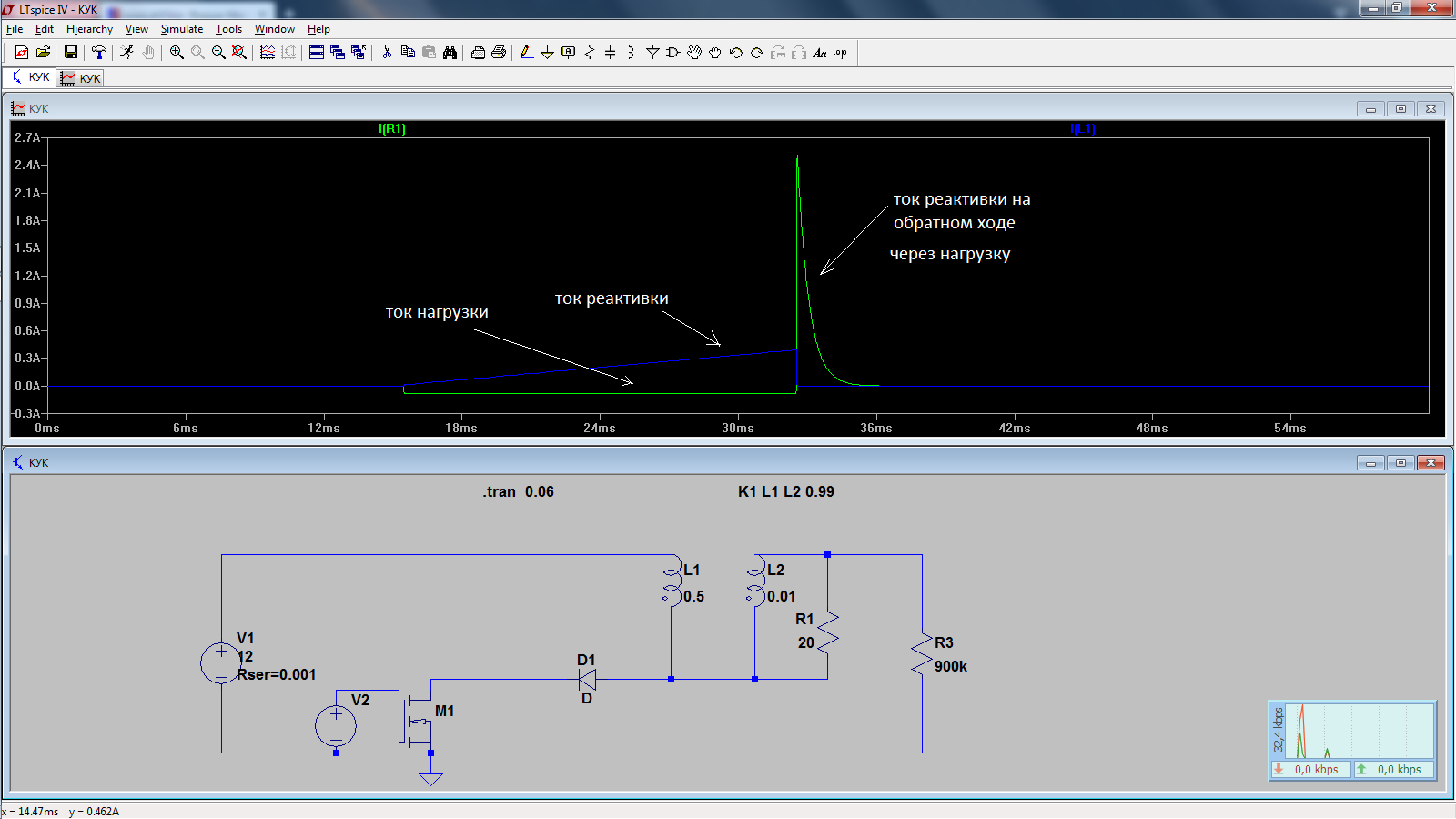
Task: Click the green I(R1) trace label
Action: tap(392, 128)
